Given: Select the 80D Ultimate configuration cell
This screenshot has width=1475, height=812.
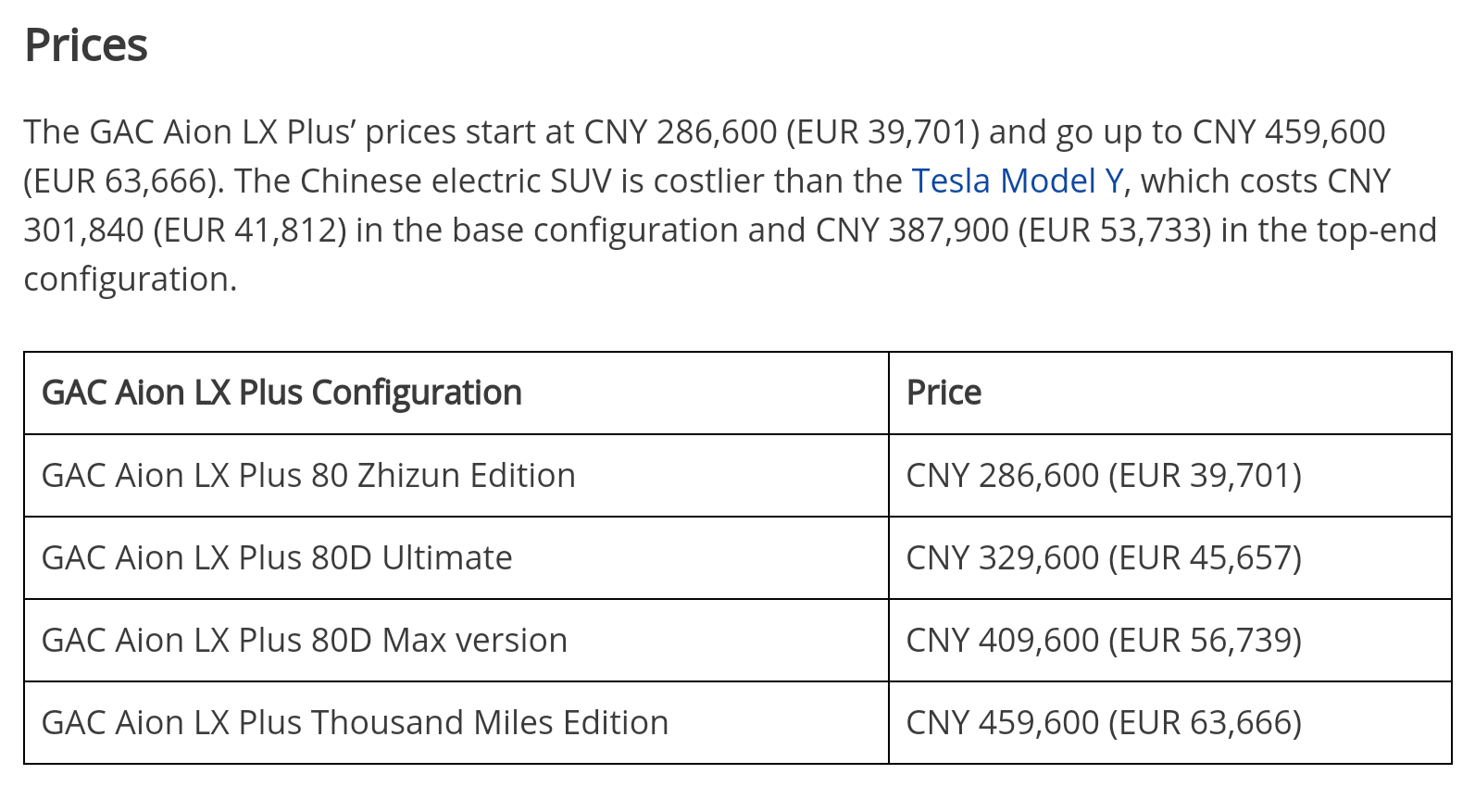Looking at the screenshot, I should coord(277,558).
